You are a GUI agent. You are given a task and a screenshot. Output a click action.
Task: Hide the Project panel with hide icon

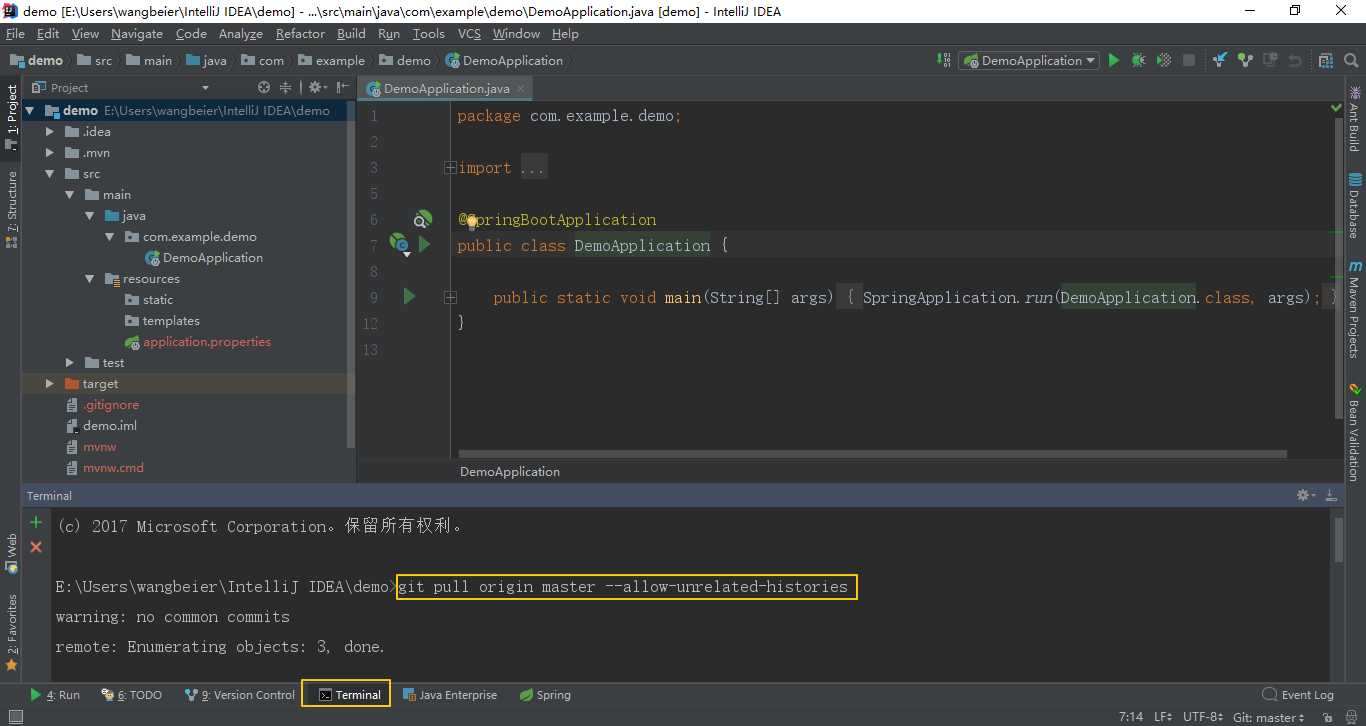click(341, 87)
